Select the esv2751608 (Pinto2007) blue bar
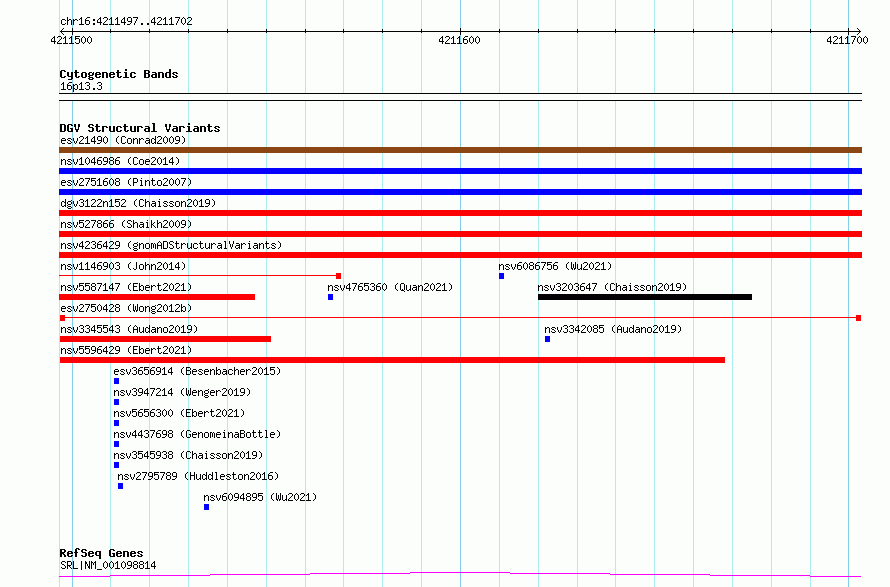Image resolution: width=890 pixels, height=587 pixels. [x=460, y=192]
